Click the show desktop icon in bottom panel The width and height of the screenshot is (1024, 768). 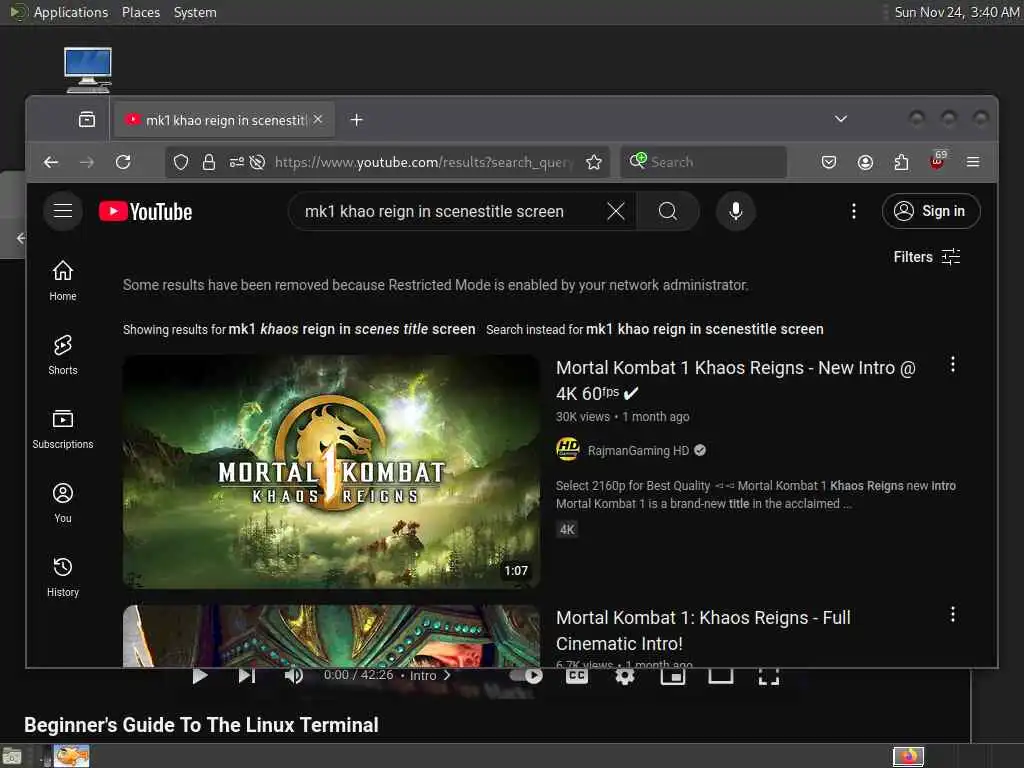point(12,757)
